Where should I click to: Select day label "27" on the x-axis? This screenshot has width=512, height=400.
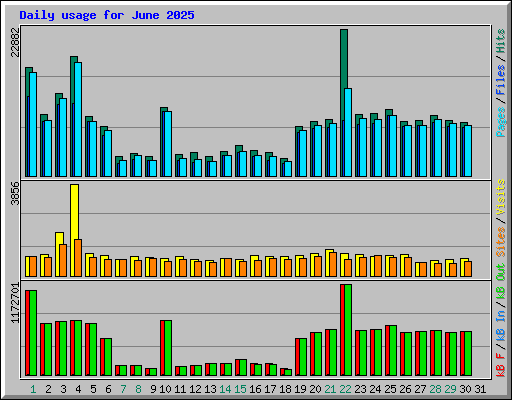(420, 389)
